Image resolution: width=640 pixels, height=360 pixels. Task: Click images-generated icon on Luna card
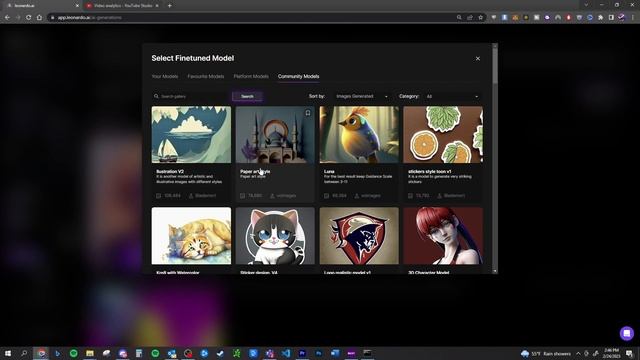[327, 196]
